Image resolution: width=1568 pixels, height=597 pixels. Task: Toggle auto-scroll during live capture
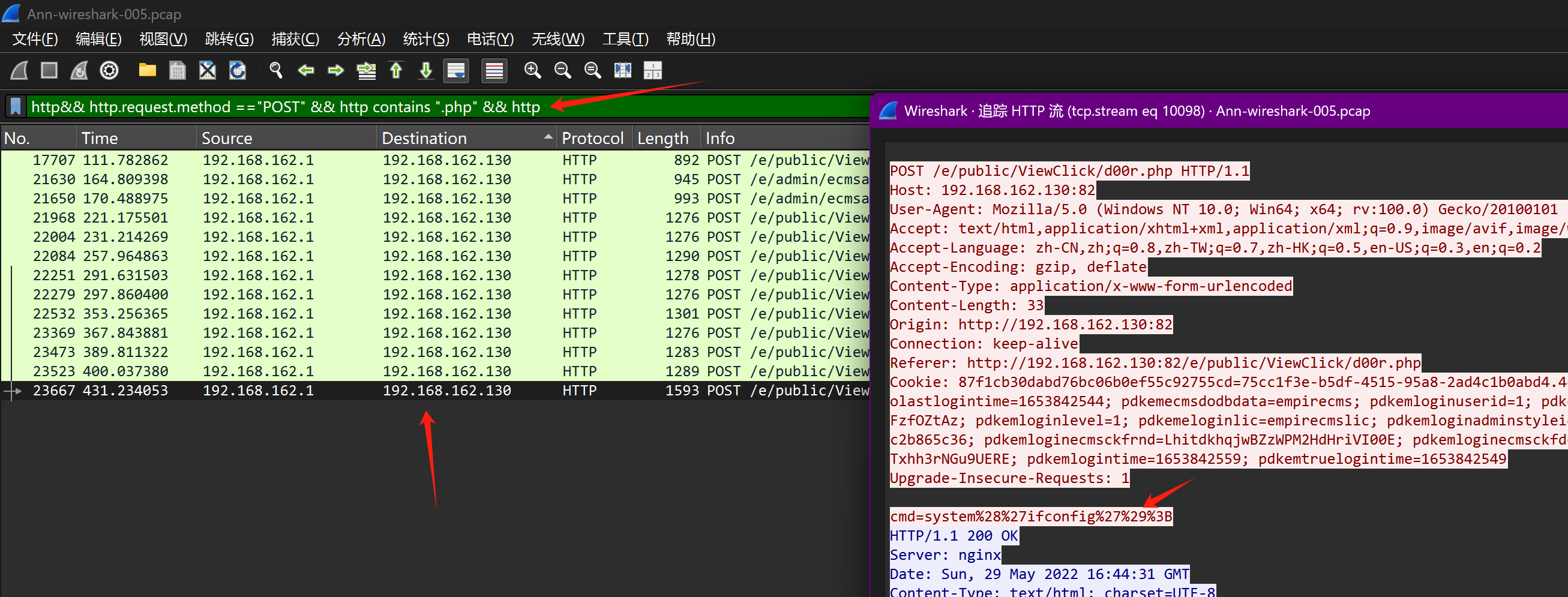click(456, 71)
